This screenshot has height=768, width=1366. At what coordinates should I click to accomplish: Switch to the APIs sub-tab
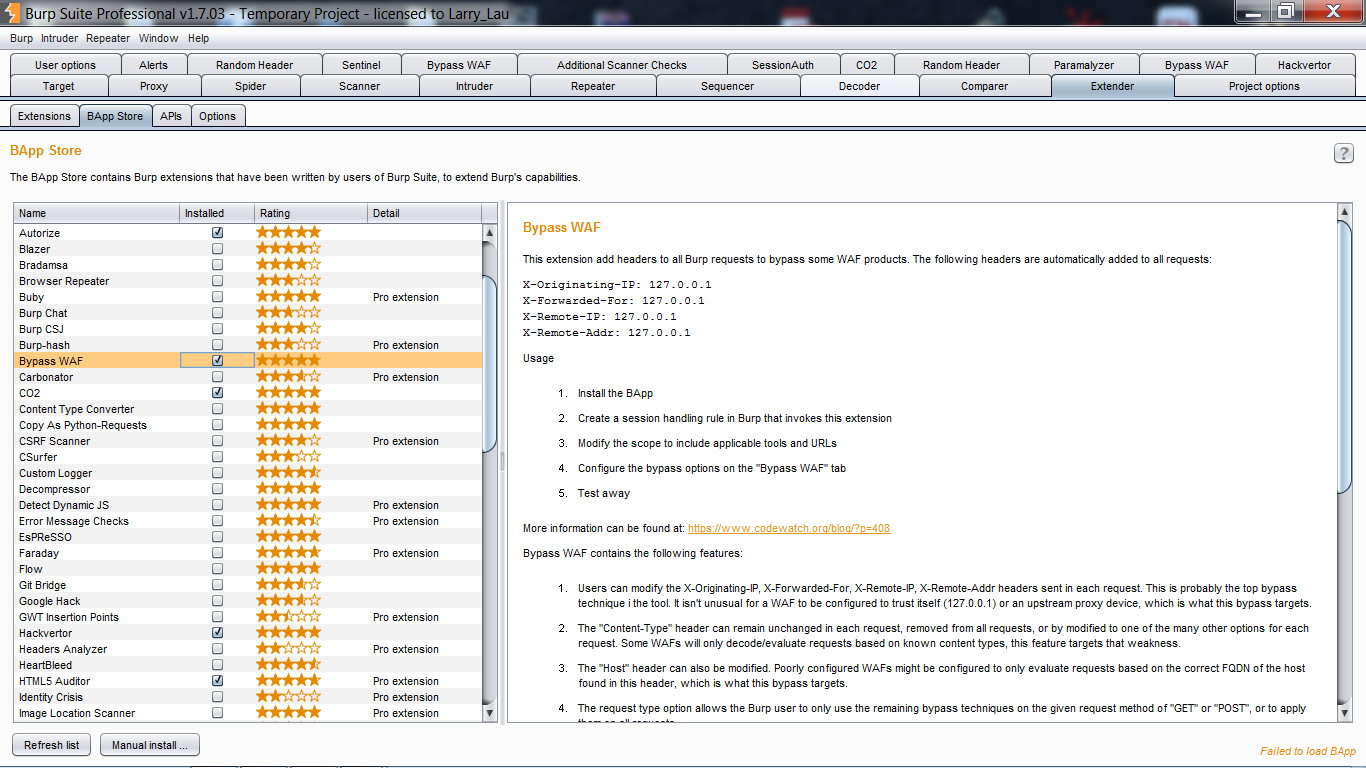point(171,116)
